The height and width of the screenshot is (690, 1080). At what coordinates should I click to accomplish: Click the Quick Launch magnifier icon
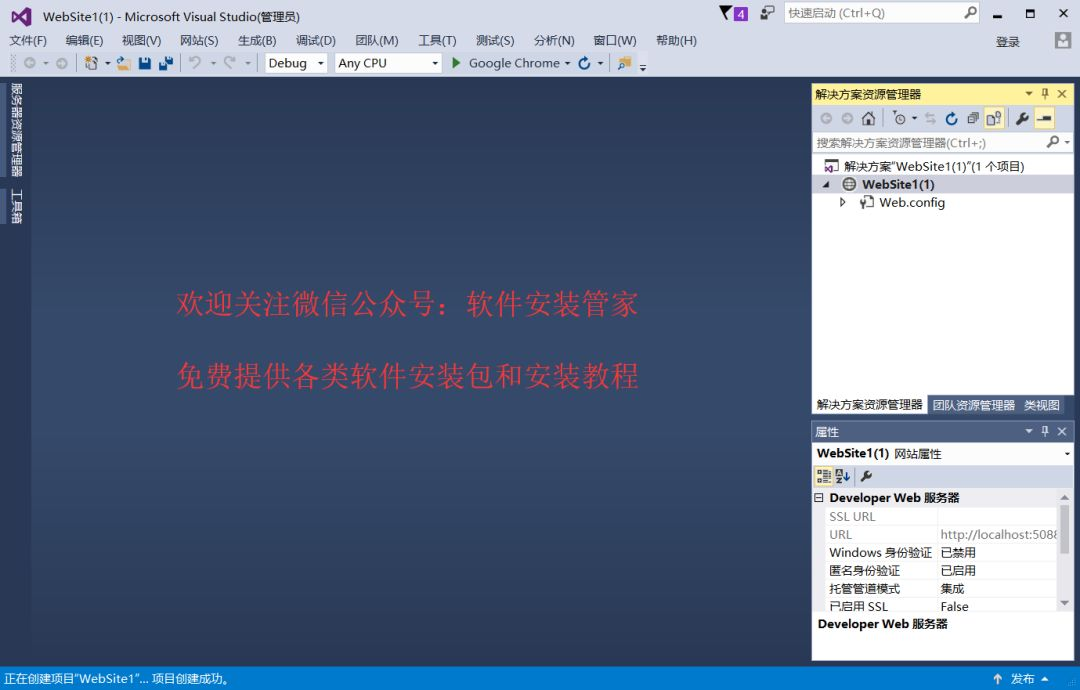(970, 12)
